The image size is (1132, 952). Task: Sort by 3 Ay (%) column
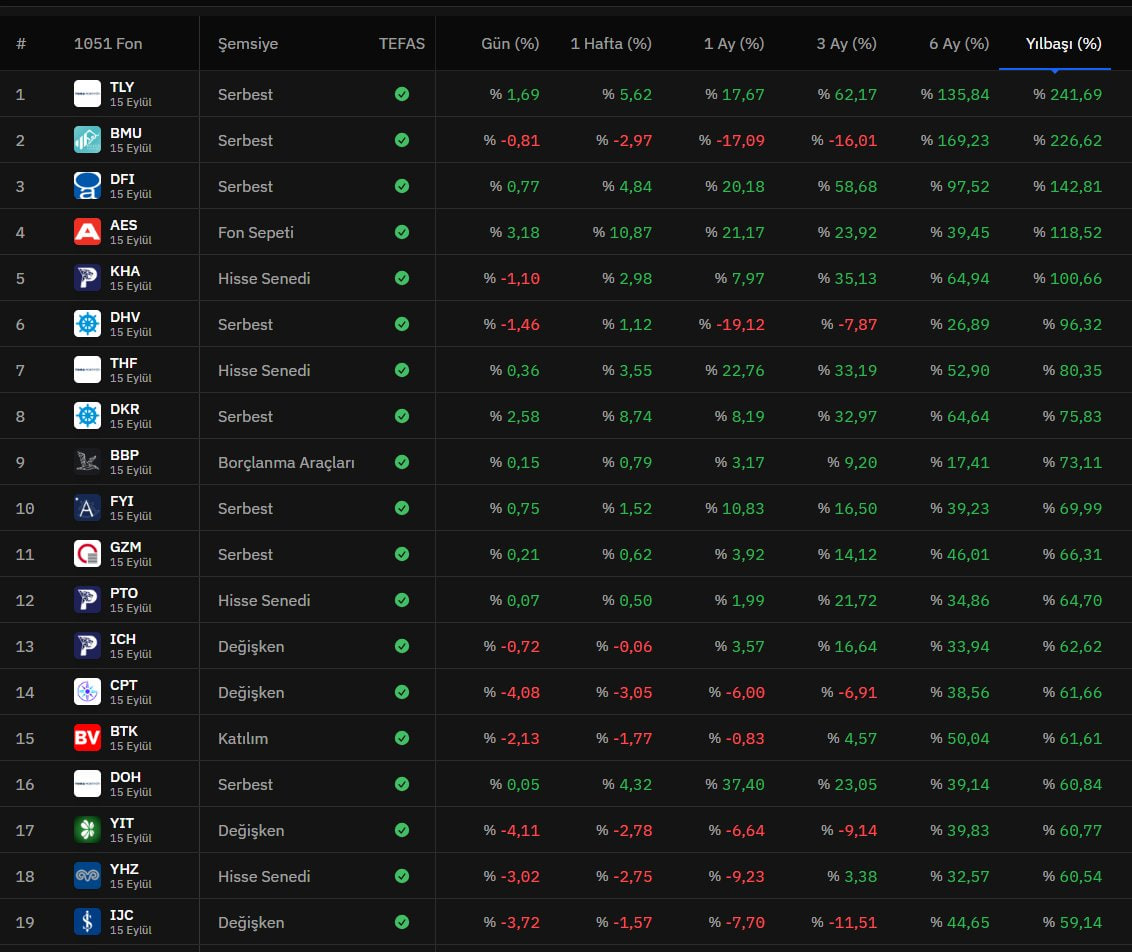coord(846,43)
